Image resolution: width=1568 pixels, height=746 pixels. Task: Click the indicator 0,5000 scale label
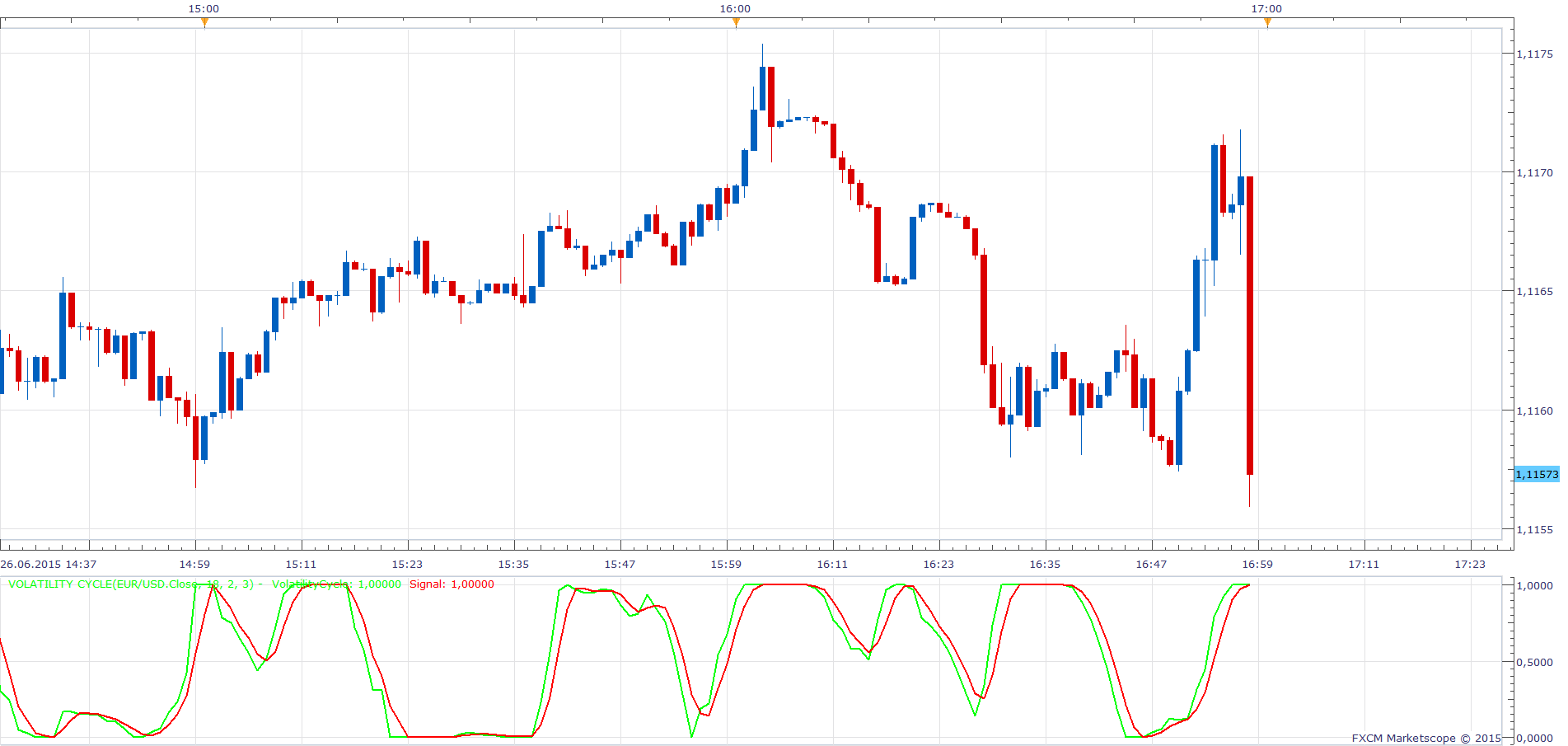coord(1534,662)
